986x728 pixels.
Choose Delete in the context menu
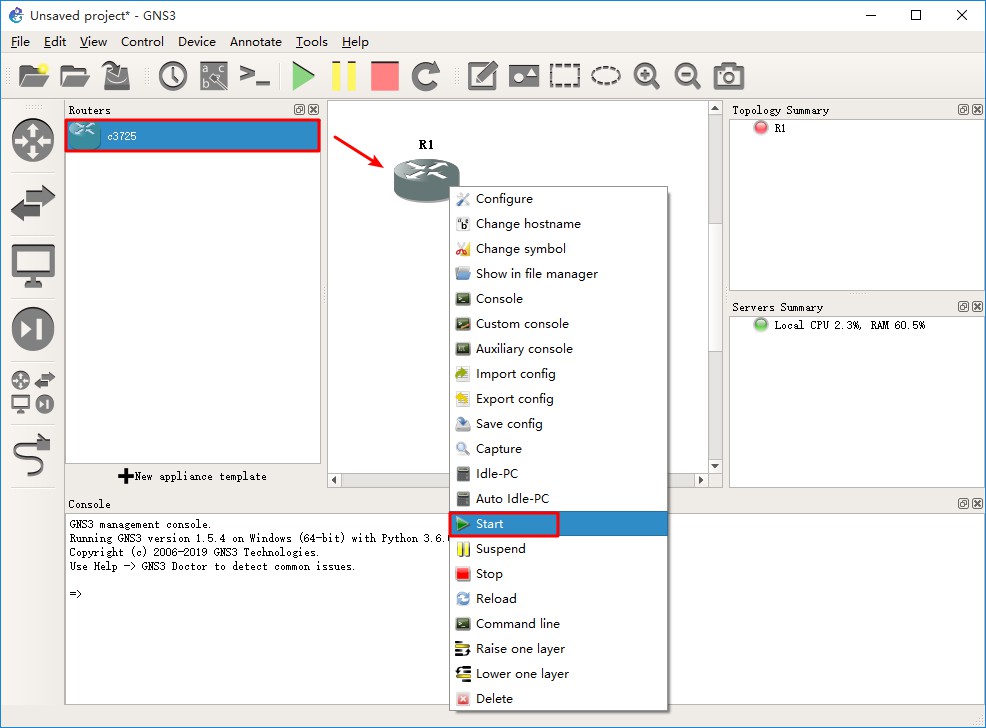[558, 699]
